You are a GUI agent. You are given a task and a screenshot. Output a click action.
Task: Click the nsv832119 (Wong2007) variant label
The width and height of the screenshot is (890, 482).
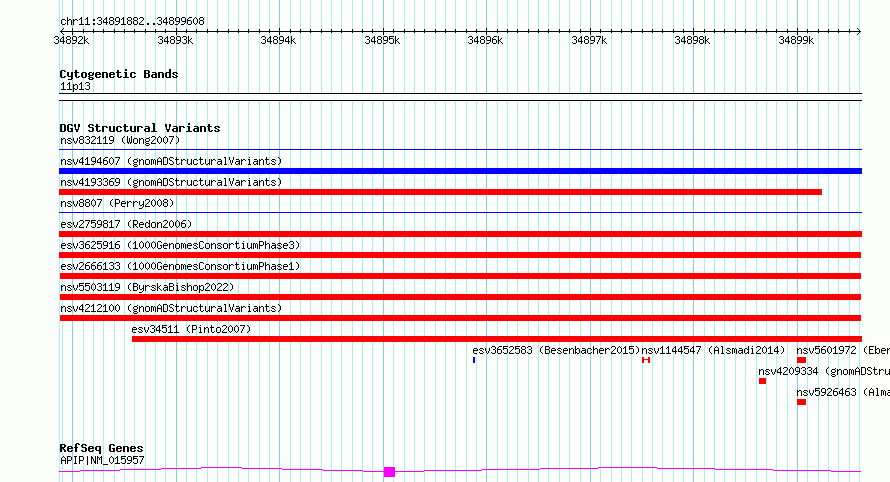120,140
